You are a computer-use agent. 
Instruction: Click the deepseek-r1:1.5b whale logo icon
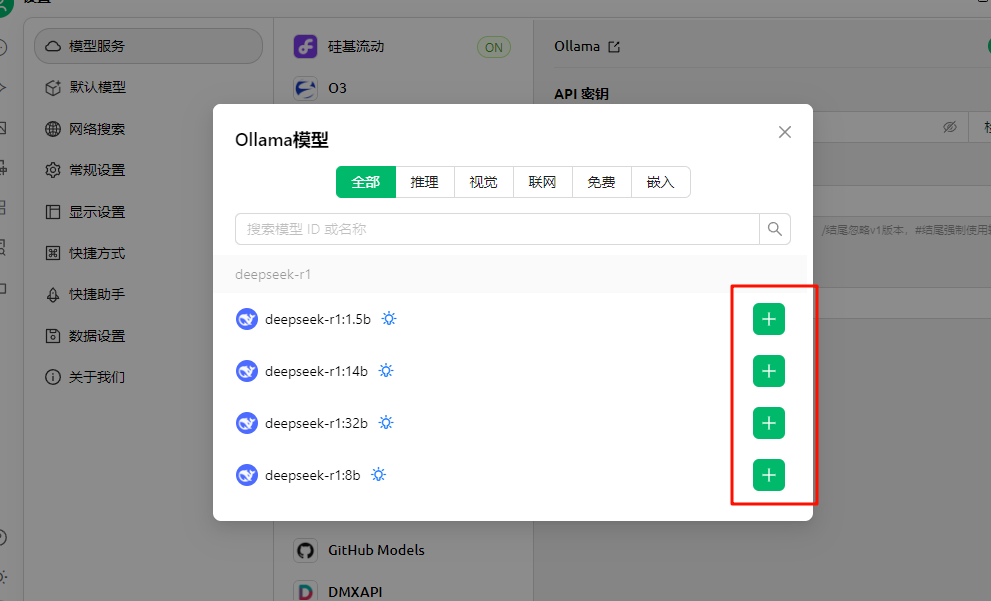coord(246,319)
